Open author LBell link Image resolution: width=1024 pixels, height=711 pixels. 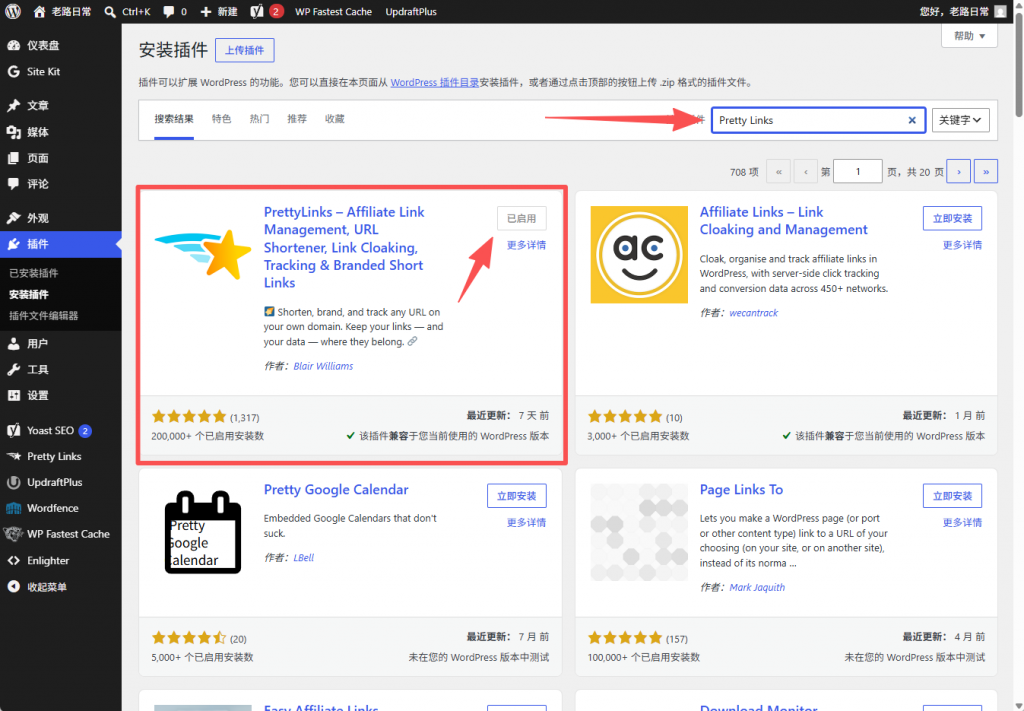(304, 558)
